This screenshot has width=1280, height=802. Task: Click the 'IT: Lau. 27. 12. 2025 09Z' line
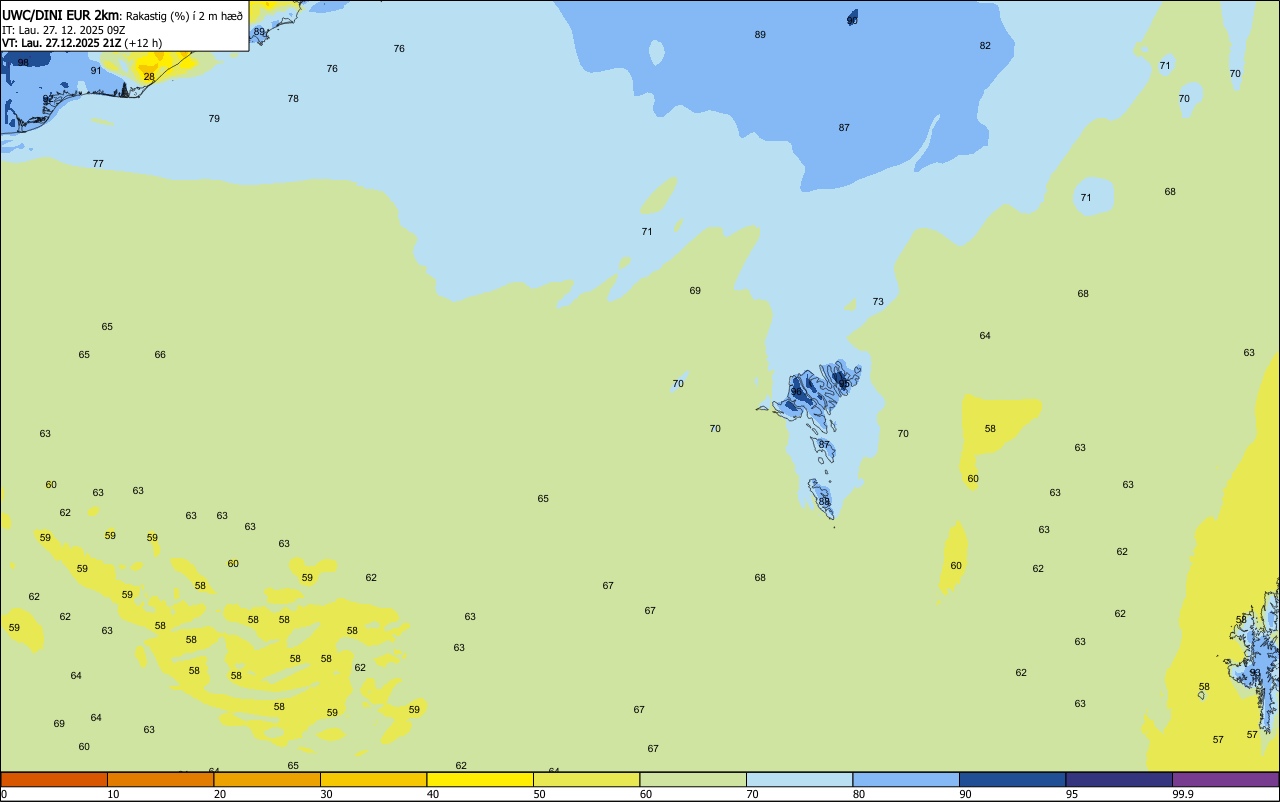[x=63, y=30]
